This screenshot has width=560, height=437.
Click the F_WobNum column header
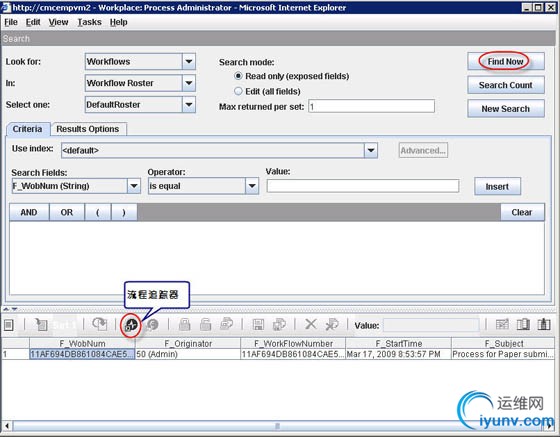tap(82, 343)
